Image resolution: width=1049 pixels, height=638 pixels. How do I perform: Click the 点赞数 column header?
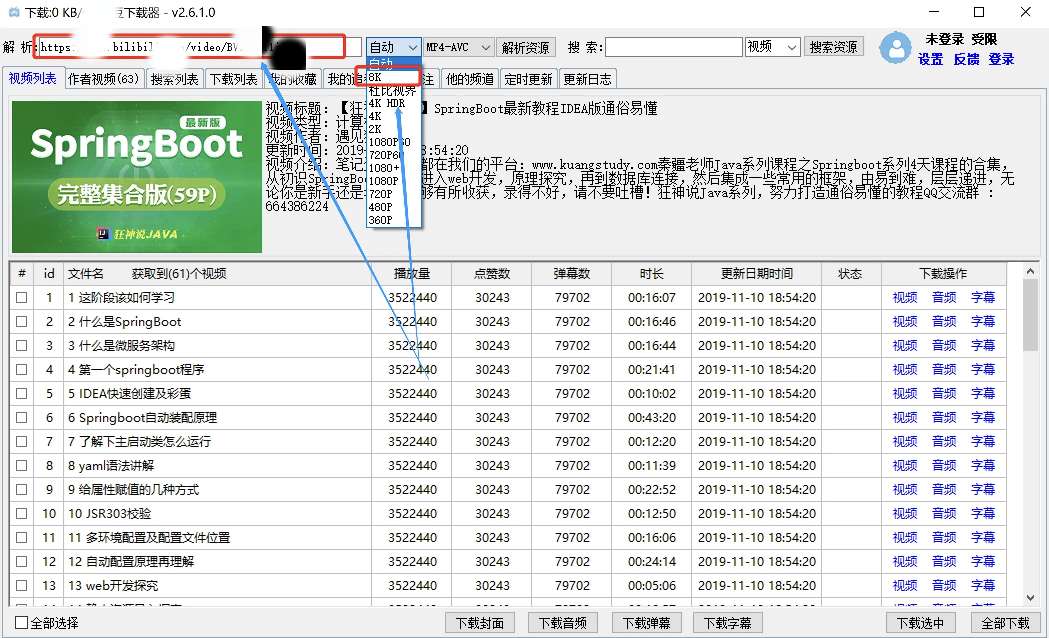click(x=492, y=274)
